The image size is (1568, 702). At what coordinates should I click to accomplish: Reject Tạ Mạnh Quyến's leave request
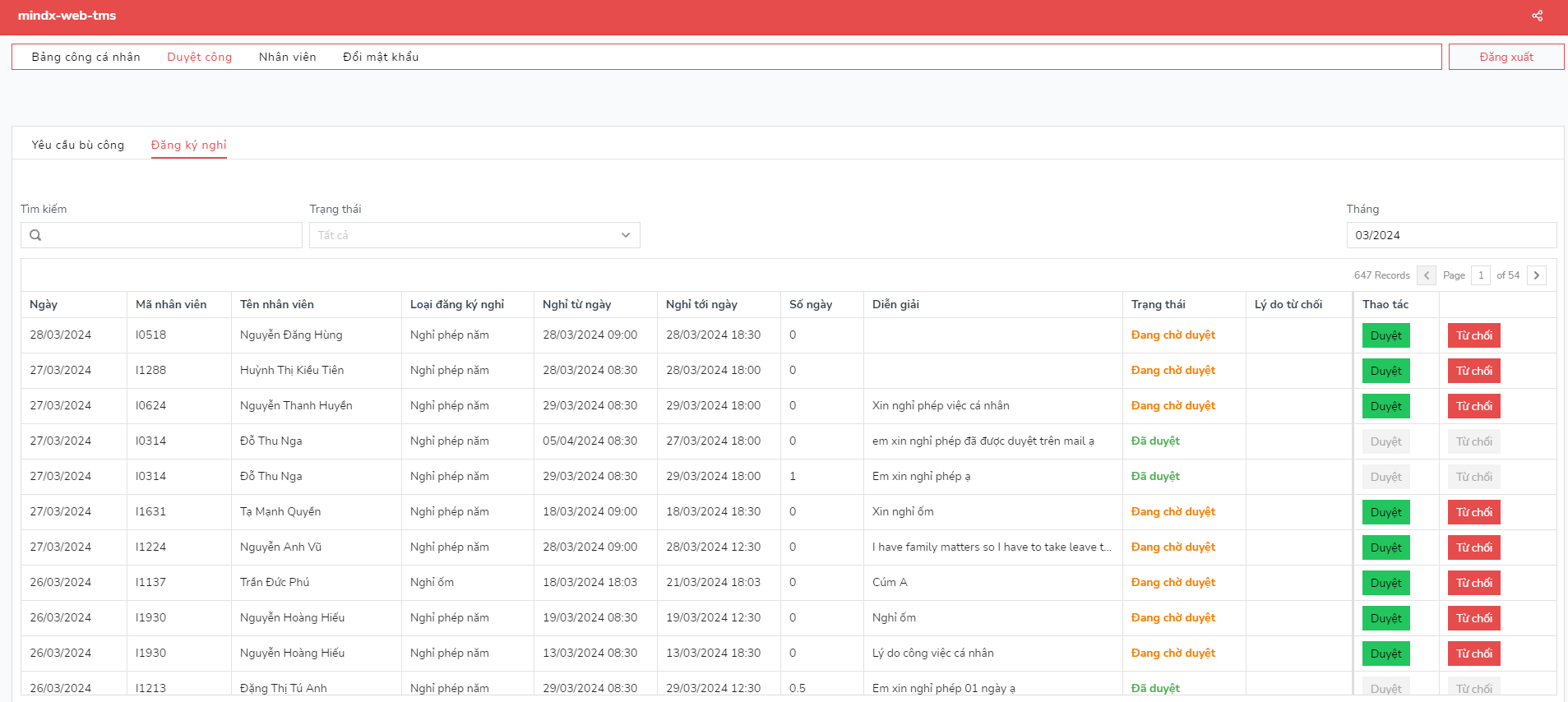coord(1473,512)
